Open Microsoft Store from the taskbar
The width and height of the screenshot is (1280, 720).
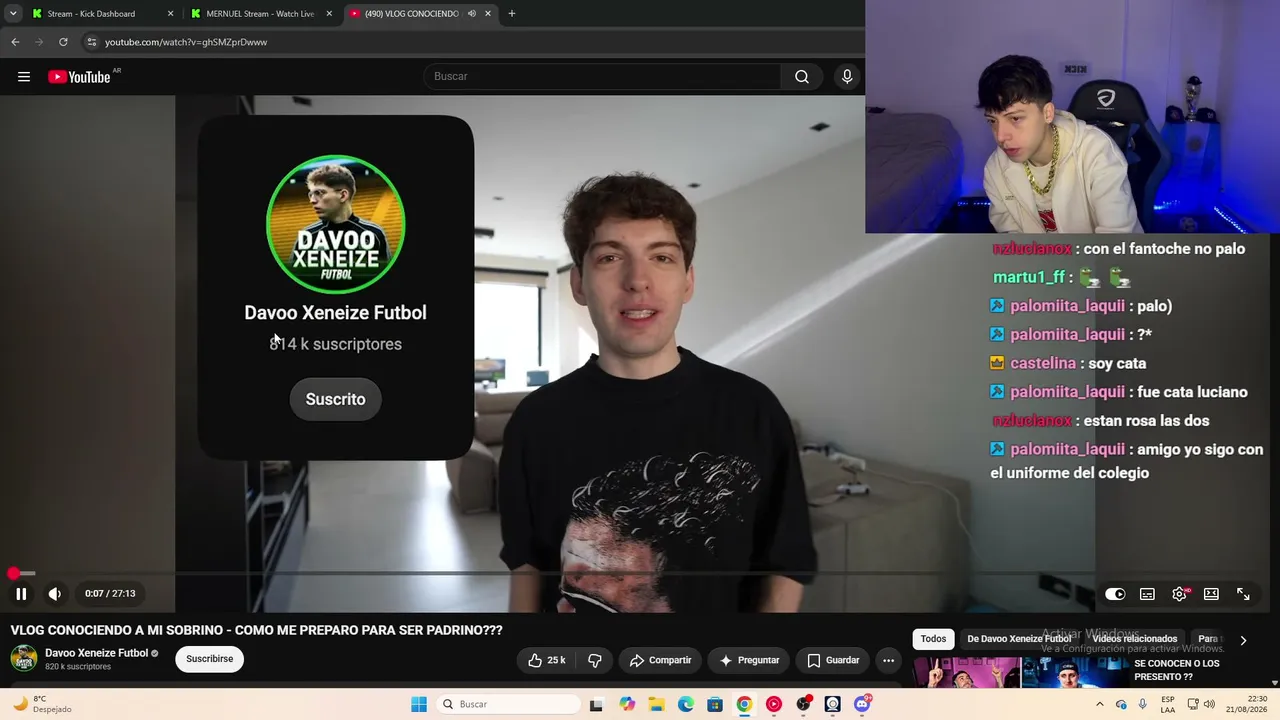point(715,704)
